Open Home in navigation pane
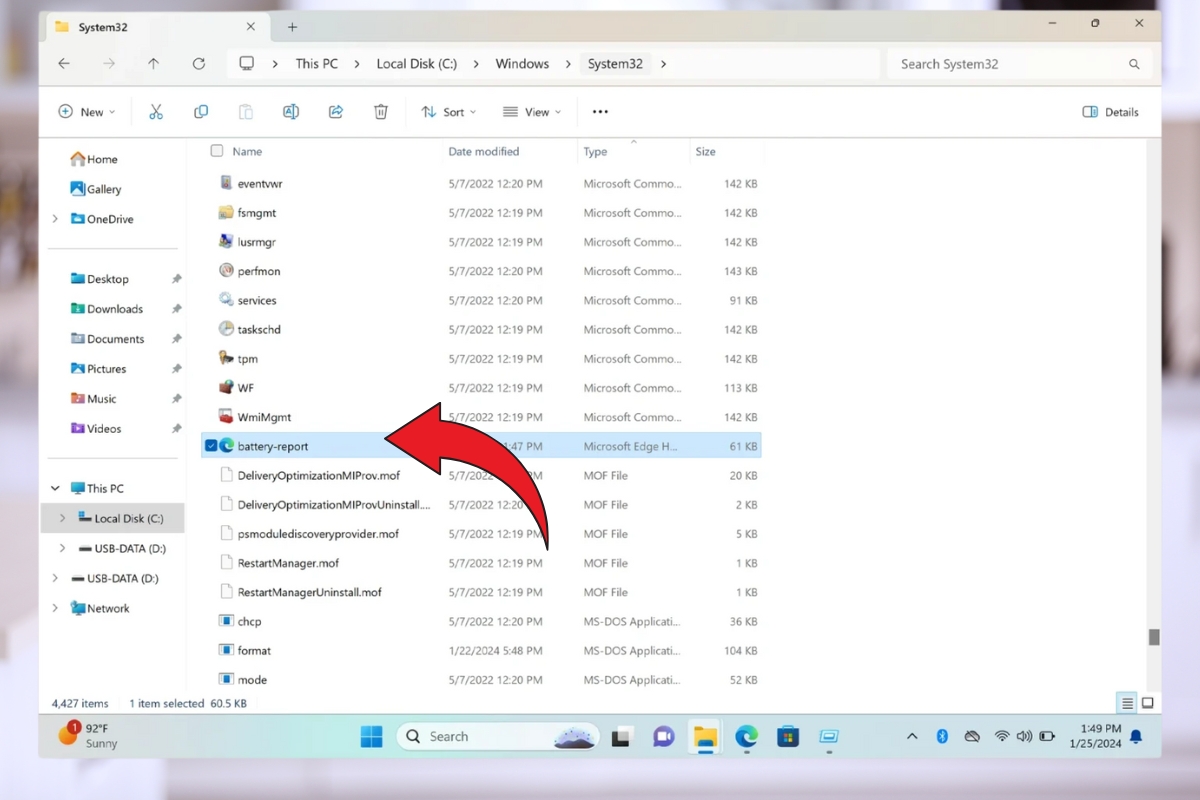Screen dimensions: 1200x800 94,159
